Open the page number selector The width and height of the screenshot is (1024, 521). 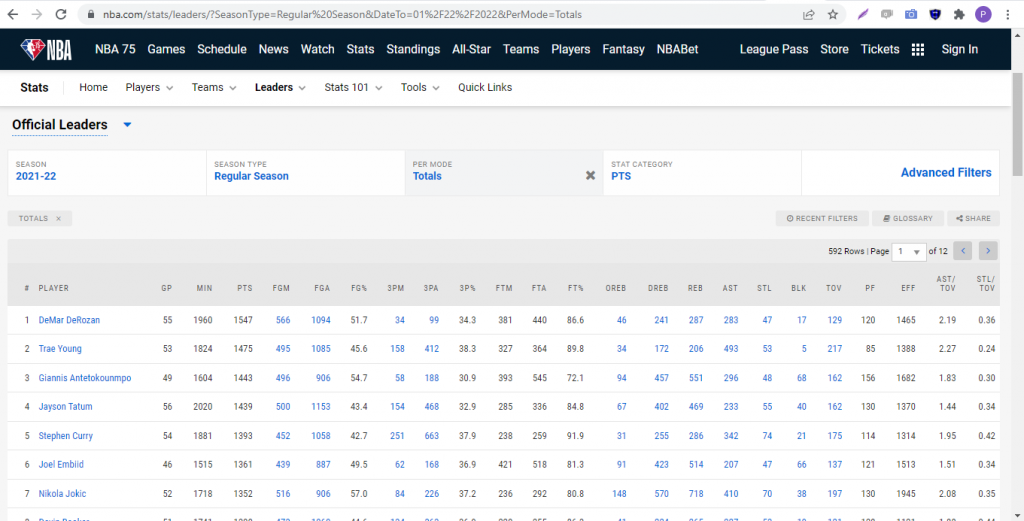tap(908, 251)
